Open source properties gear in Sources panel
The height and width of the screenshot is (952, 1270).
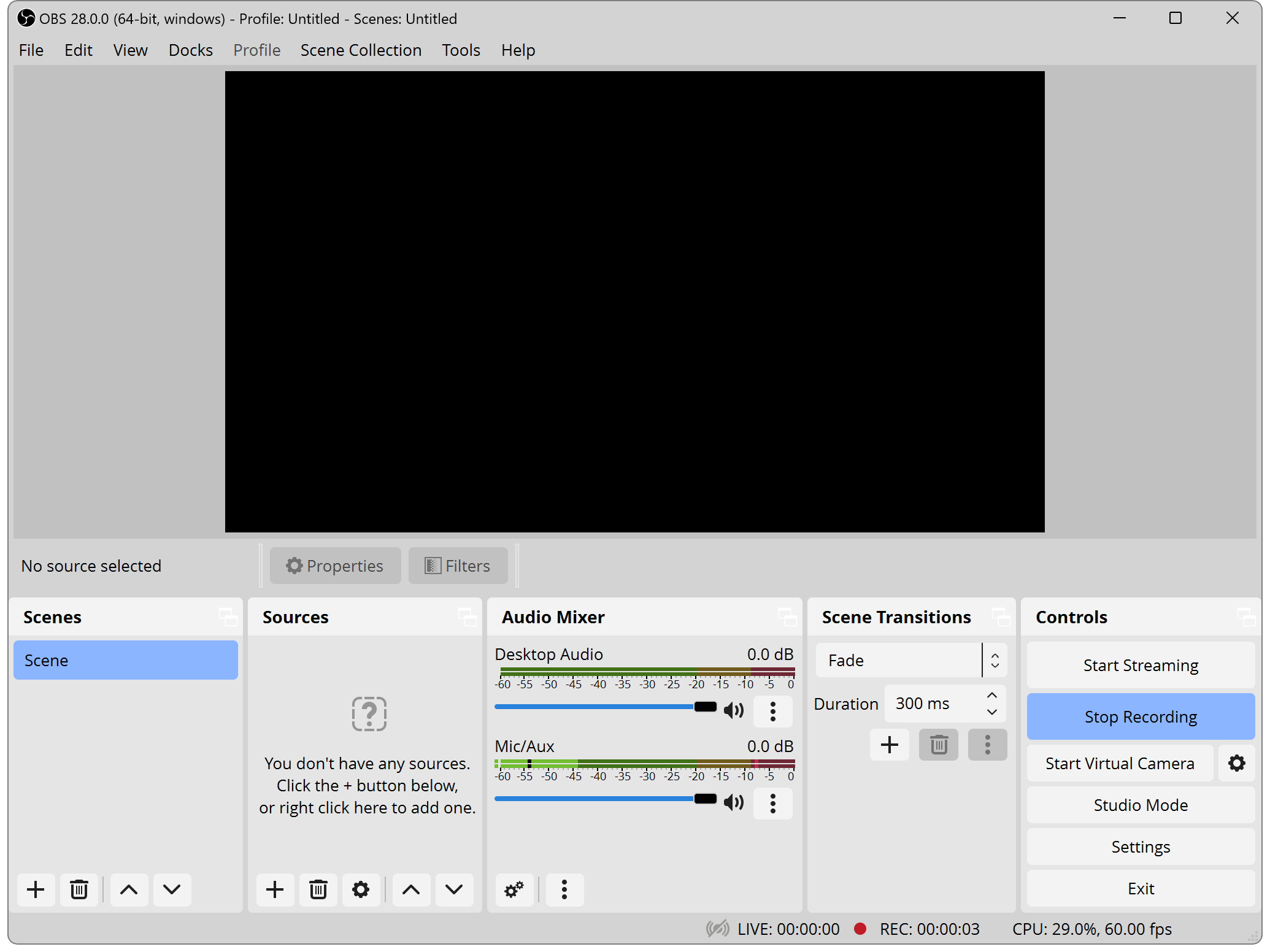coord(361,889)
